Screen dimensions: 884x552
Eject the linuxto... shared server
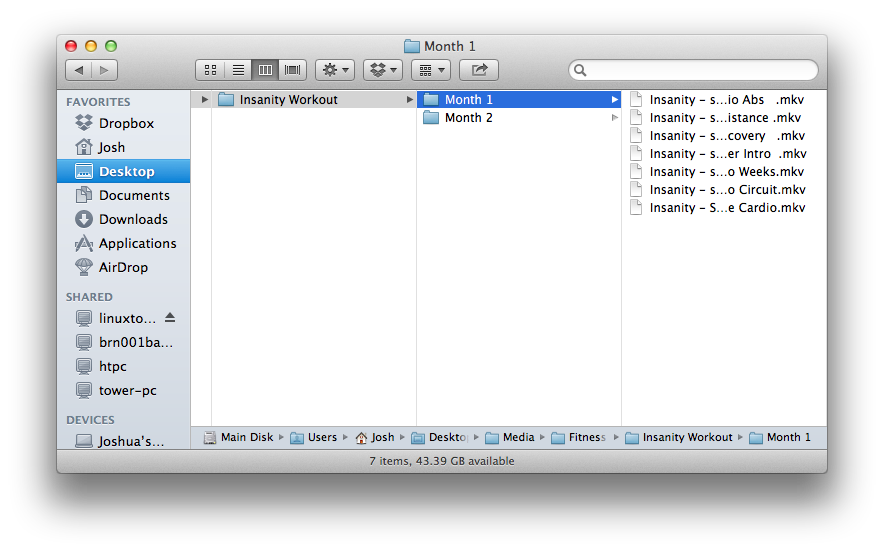click(170, 318)
